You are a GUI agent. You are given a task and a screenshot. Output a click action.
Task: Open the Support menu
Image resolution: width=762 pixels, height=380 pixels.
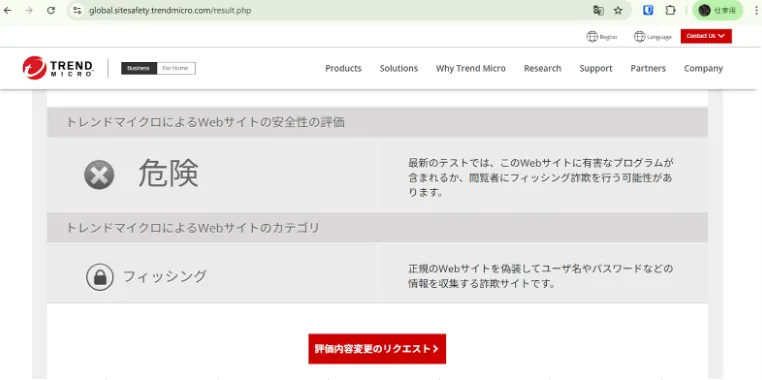tap(596, 69)
